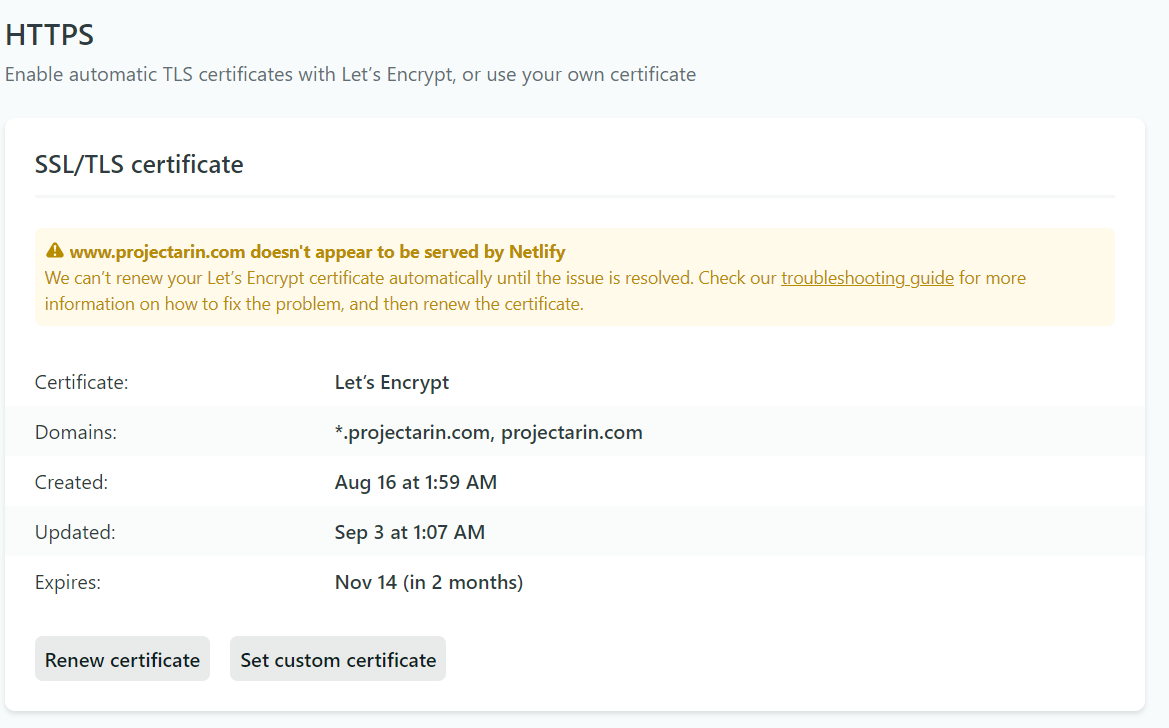
Task: Click the Expires Nov 14 value
Action: (x=428, y=583)
